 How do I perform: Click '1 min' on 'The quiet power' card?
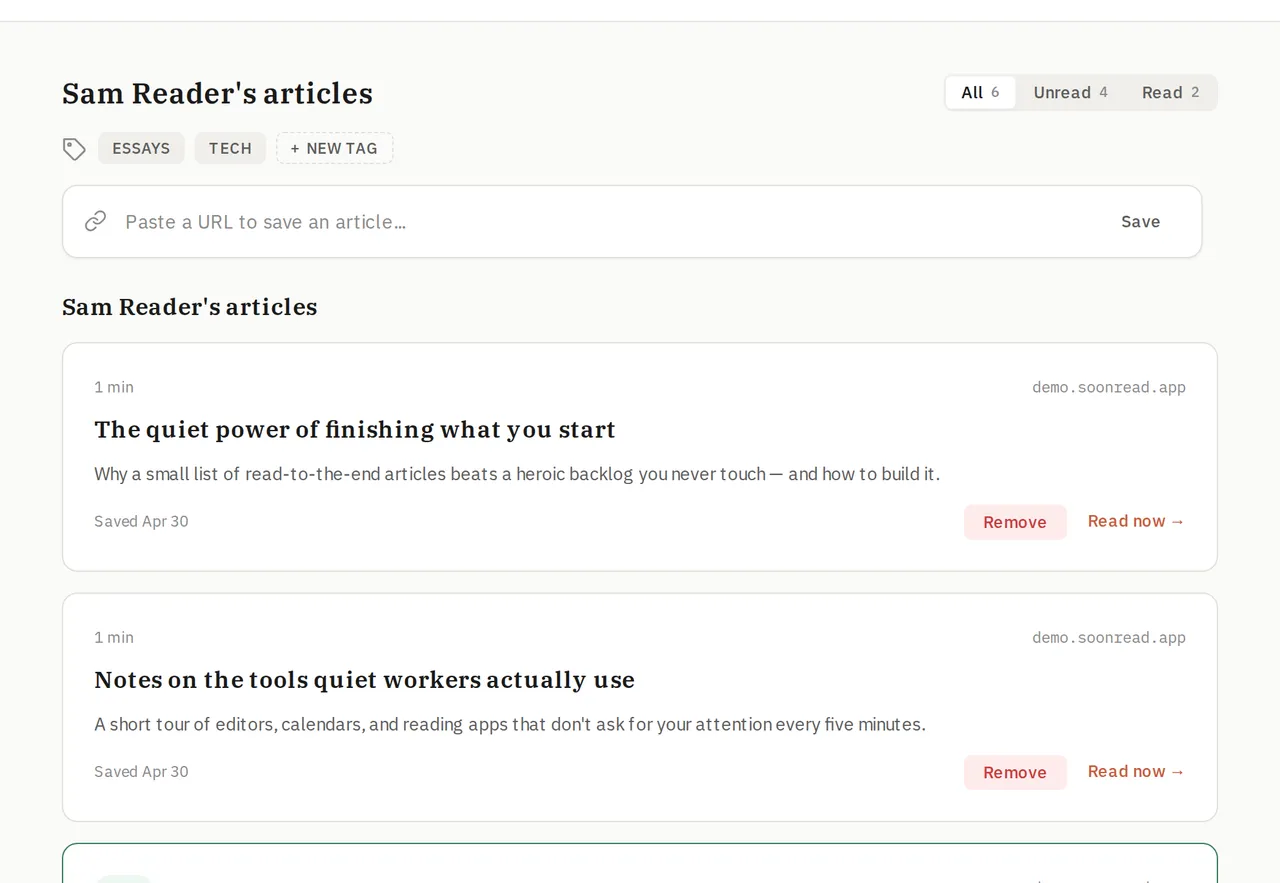click(114, 387)
